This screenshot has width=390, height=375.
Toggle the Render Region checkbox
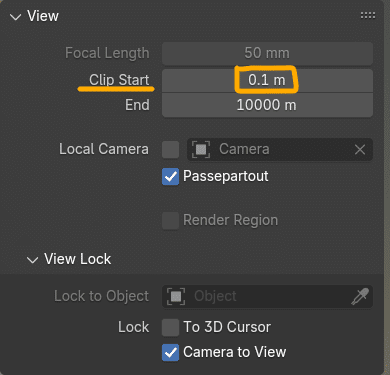pos(170,220)
